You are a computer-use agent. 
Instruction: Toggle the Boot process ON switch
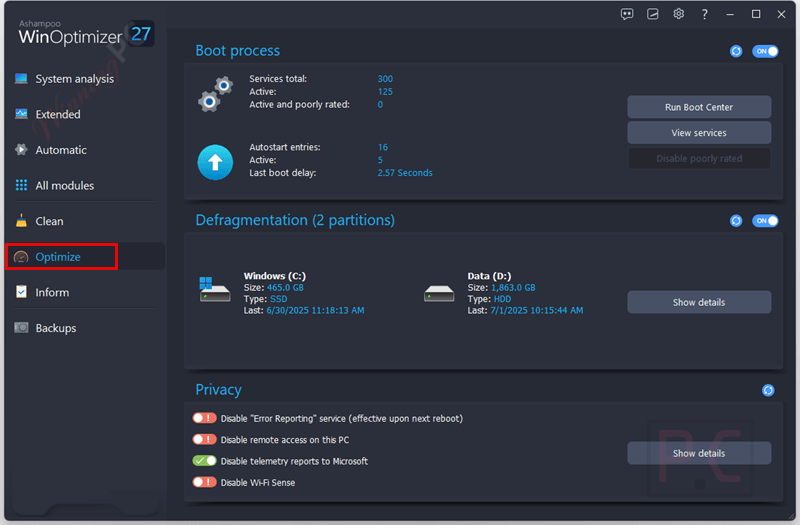(x=765, y=51)
